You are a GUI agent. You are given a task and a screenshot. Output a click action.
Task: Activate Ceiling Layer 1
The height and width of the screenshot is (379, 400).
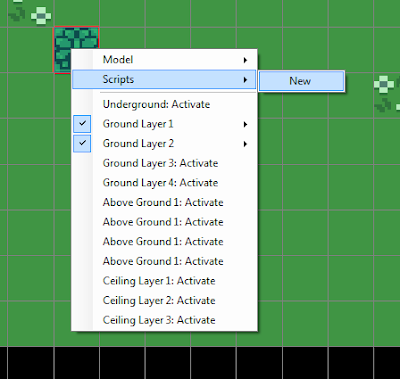[164, 281]
